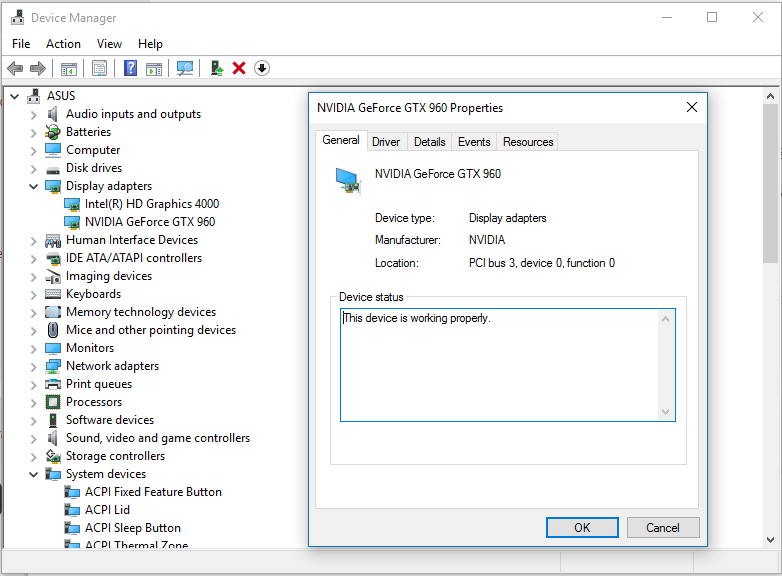Maximize the Device Manager window
This screenshot has width=782, height=576.
point(712,17)
